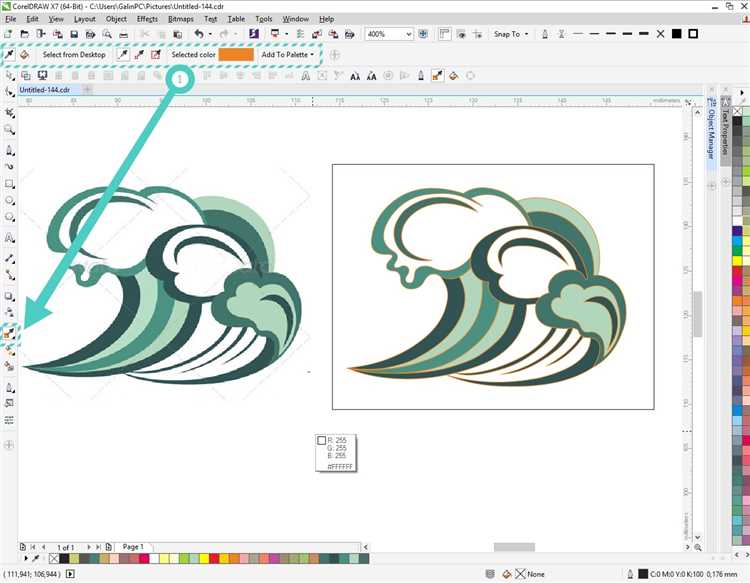Open the Bitmaps menu
750x583 pixels.
pos(181,19)
